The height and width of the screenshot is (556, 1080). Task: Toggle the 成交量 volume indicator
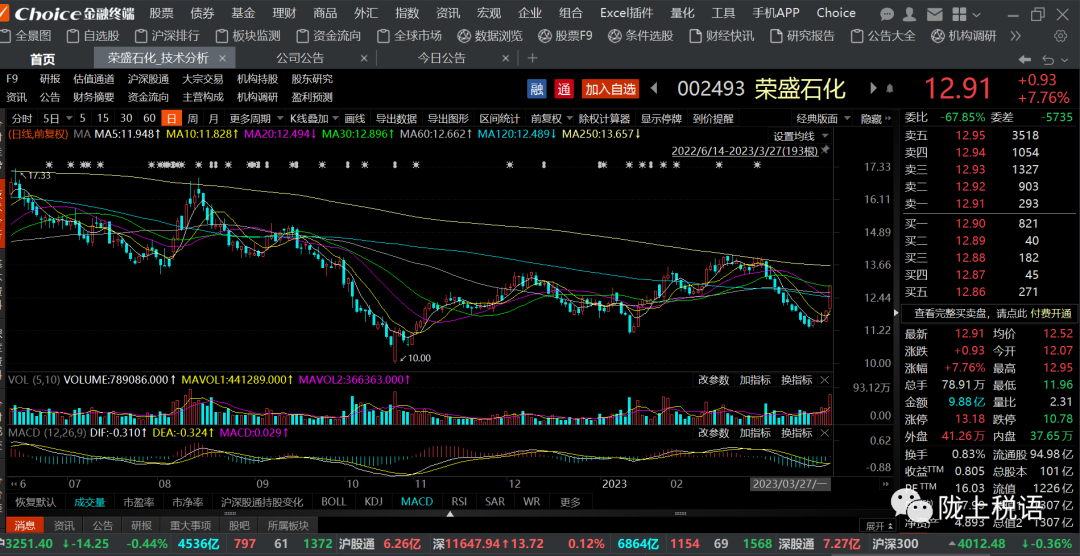click(x=90, y=502)
